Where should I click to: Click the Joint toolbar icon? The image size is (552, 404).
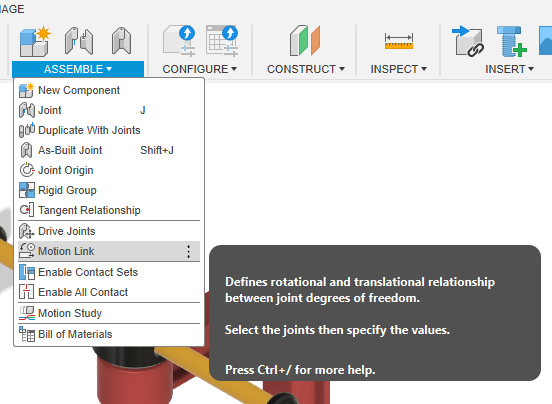(x=79, y=41)
